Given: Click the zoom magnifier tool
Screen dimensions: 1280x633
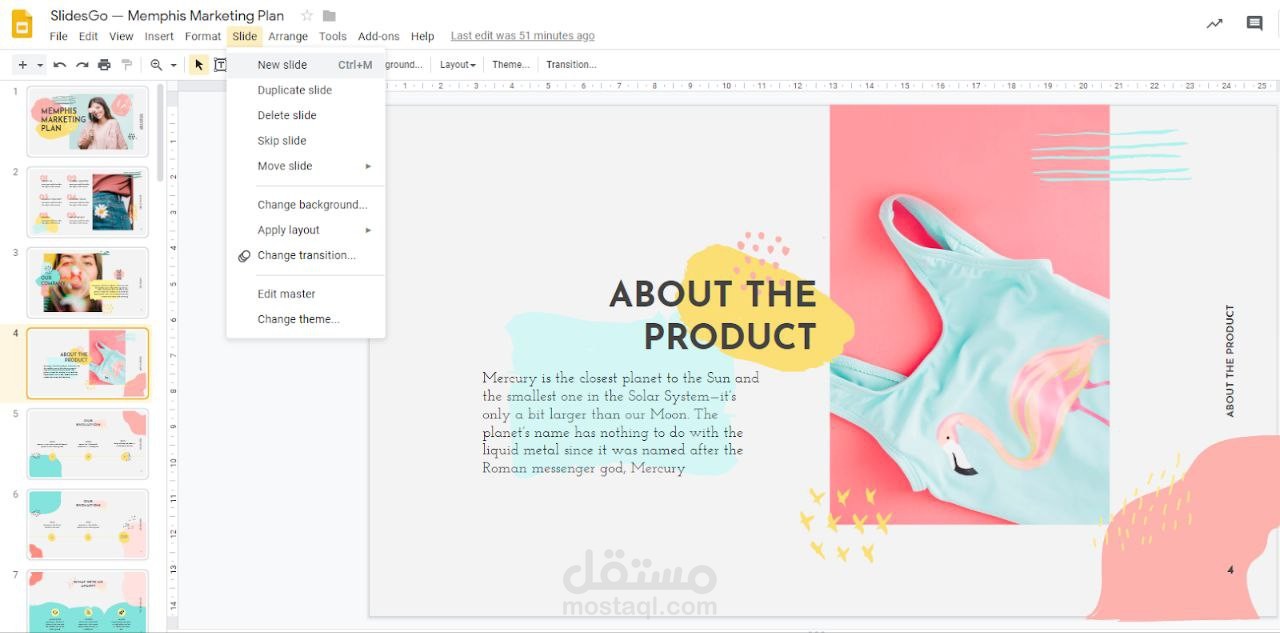Looking at the screenshot, I should pos(156,65).
